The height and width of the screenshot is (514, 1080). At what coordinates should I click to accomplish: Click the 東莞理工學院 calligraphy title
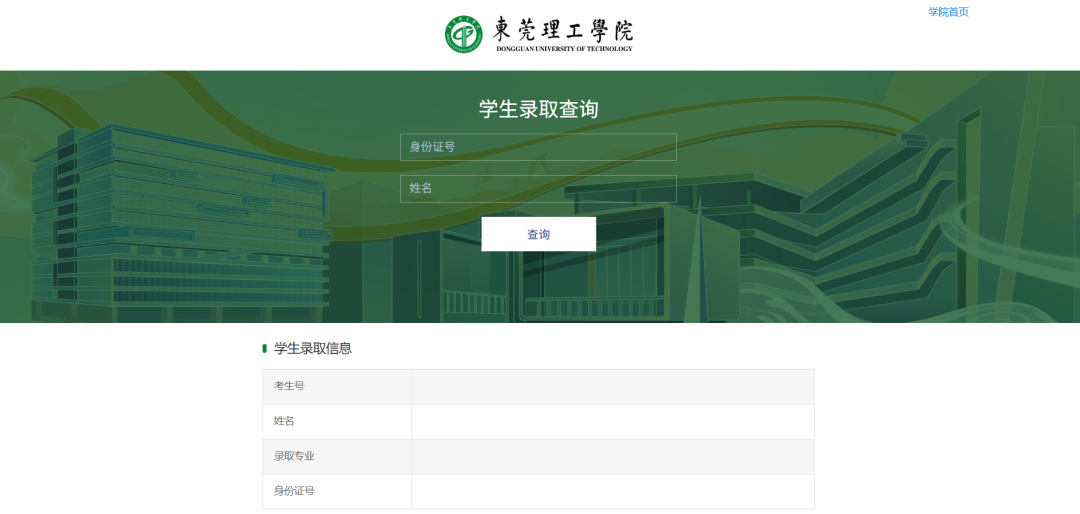click(x=563, y=29)
